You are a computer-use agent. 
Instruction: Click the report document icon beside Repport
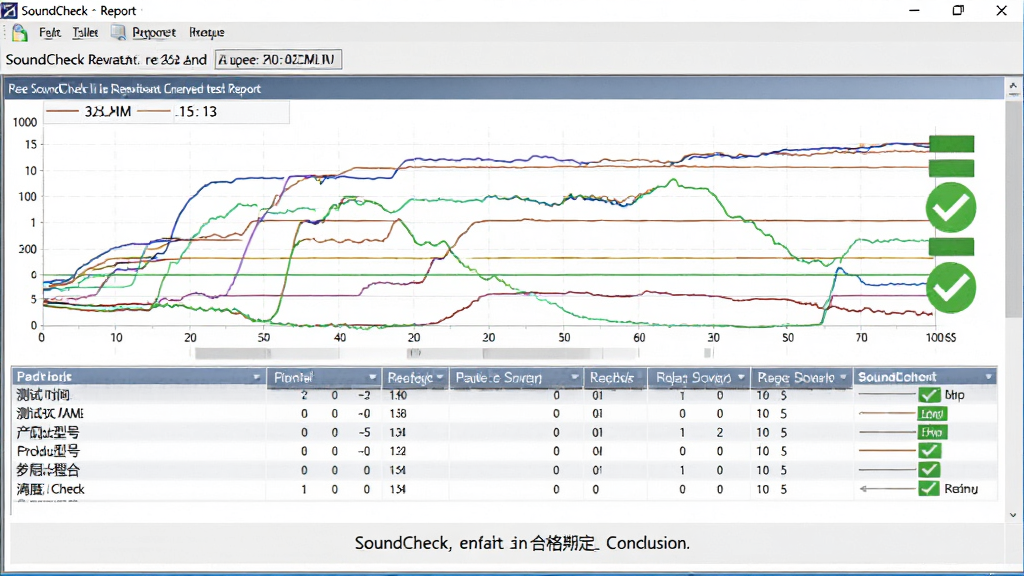click(118, 32)
